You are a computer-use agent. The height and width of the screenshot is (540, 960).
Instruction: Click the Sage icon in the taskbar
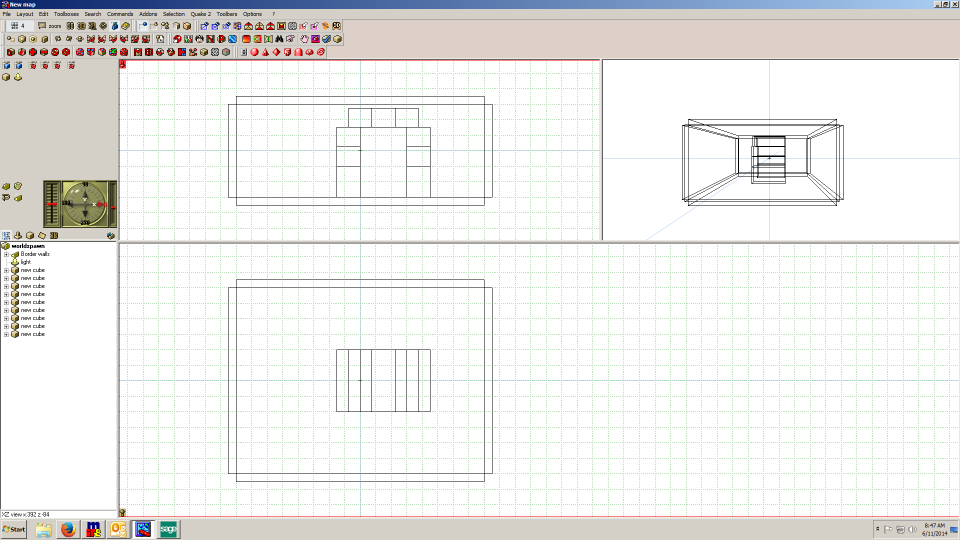tap(169, 528)
